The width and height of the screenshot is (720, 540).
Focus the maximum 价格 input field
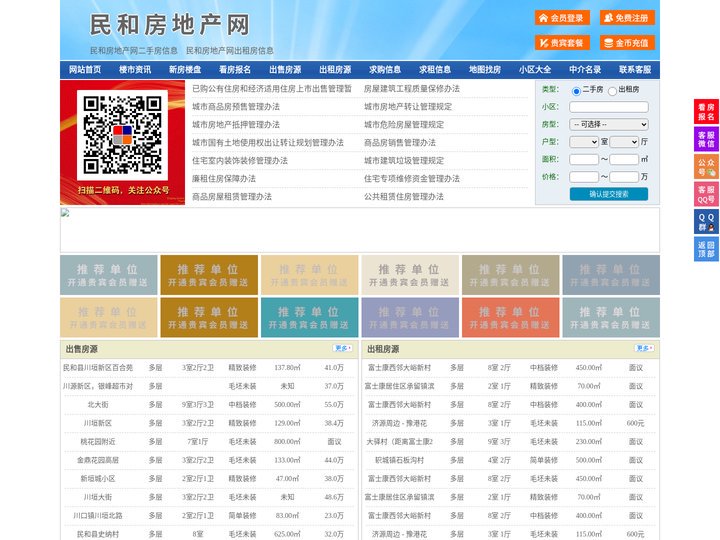pos(624,177)
